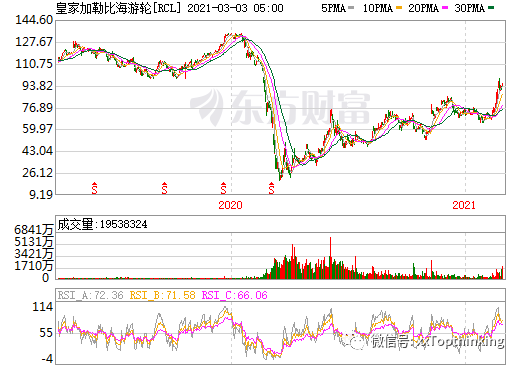Click the 5131万 volume axis label
The height and width of the screenshot is (365, 520).
click(x=34, y=242)
